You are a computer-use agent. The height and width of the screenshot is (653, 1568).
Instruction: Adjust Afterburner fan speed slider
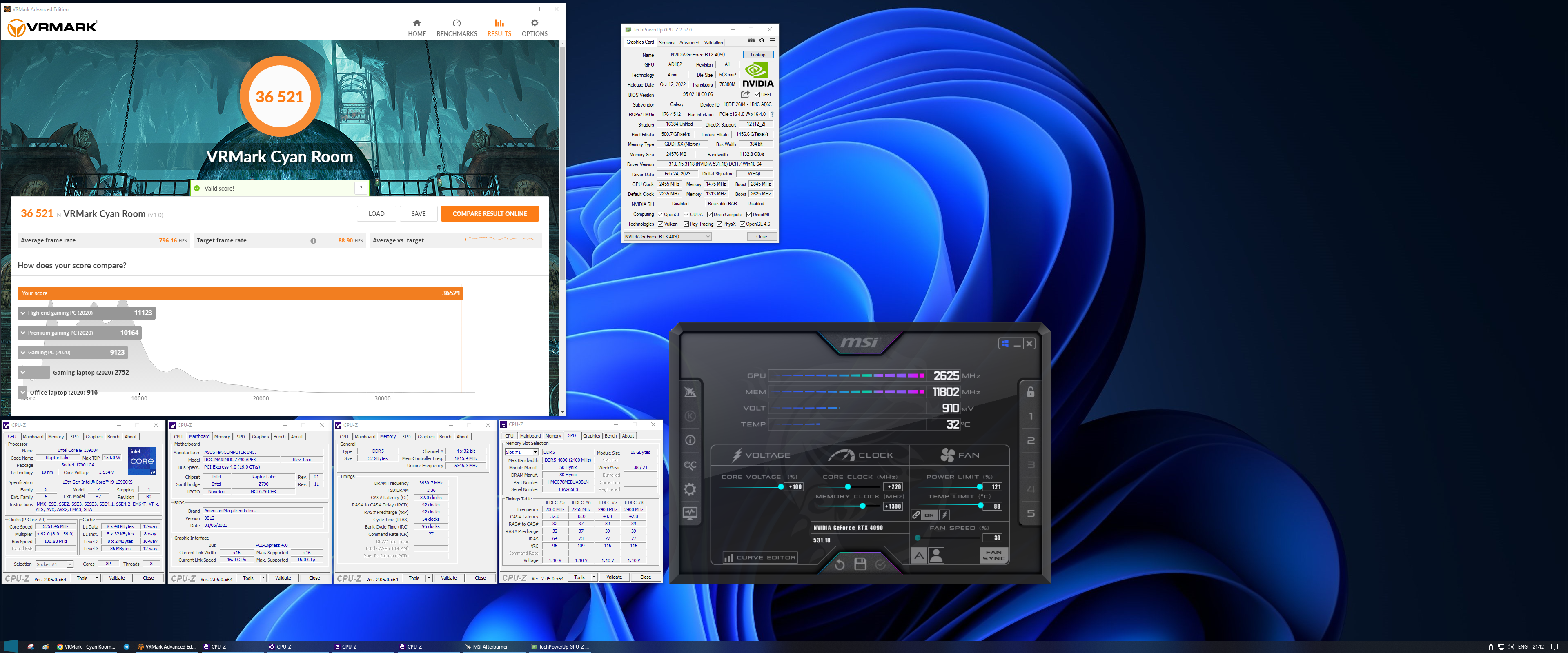pos(917,538)
